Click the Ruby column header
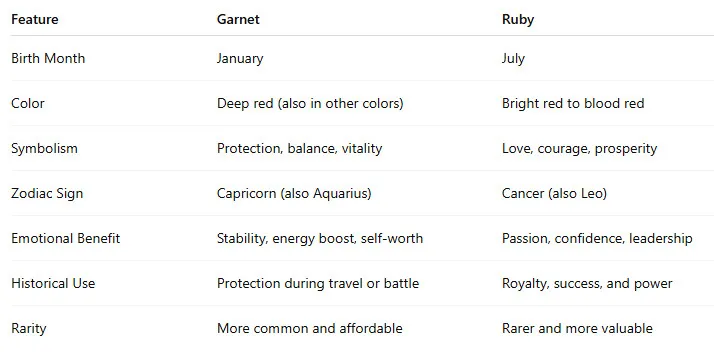 (518, 20)
